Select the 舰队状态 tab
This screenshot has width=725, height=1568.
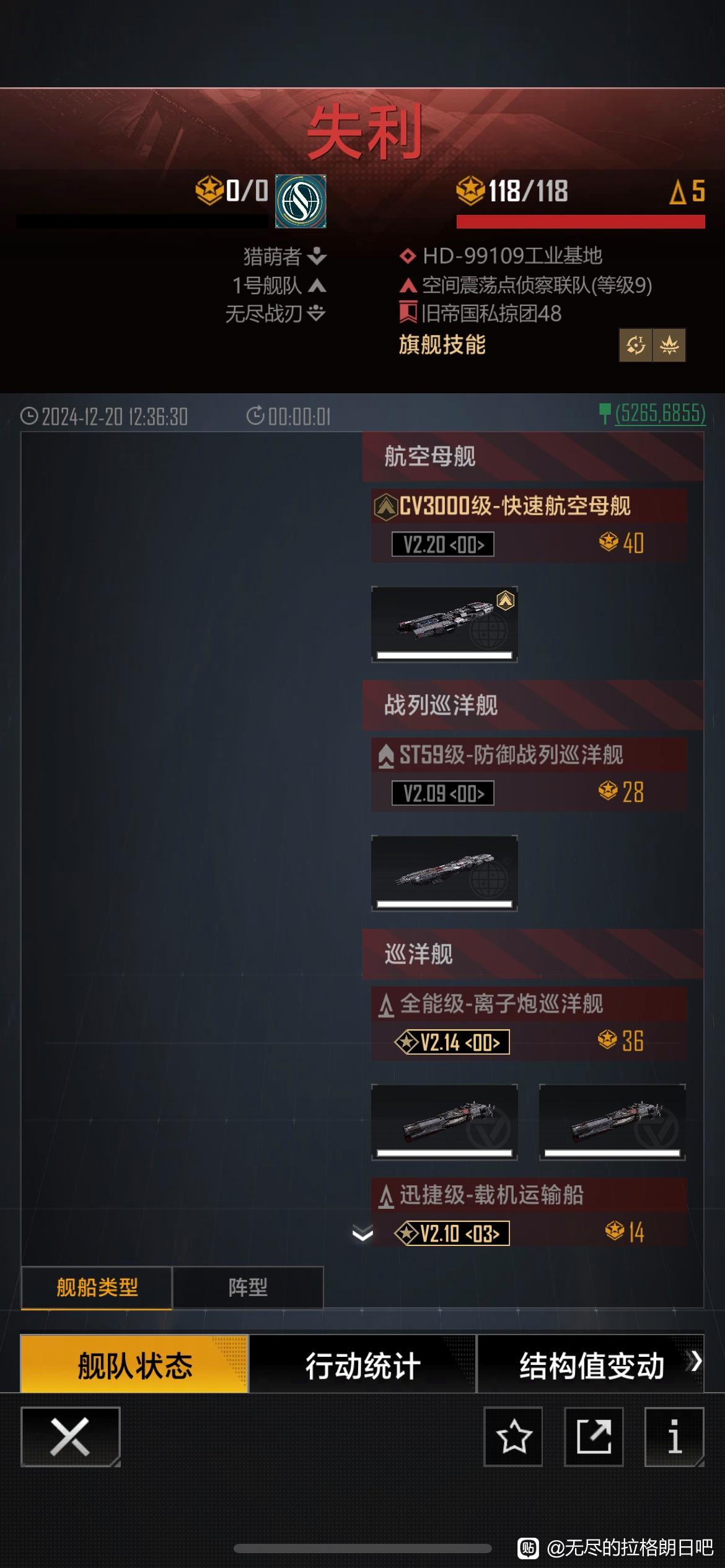click(x=134, y=1365)
